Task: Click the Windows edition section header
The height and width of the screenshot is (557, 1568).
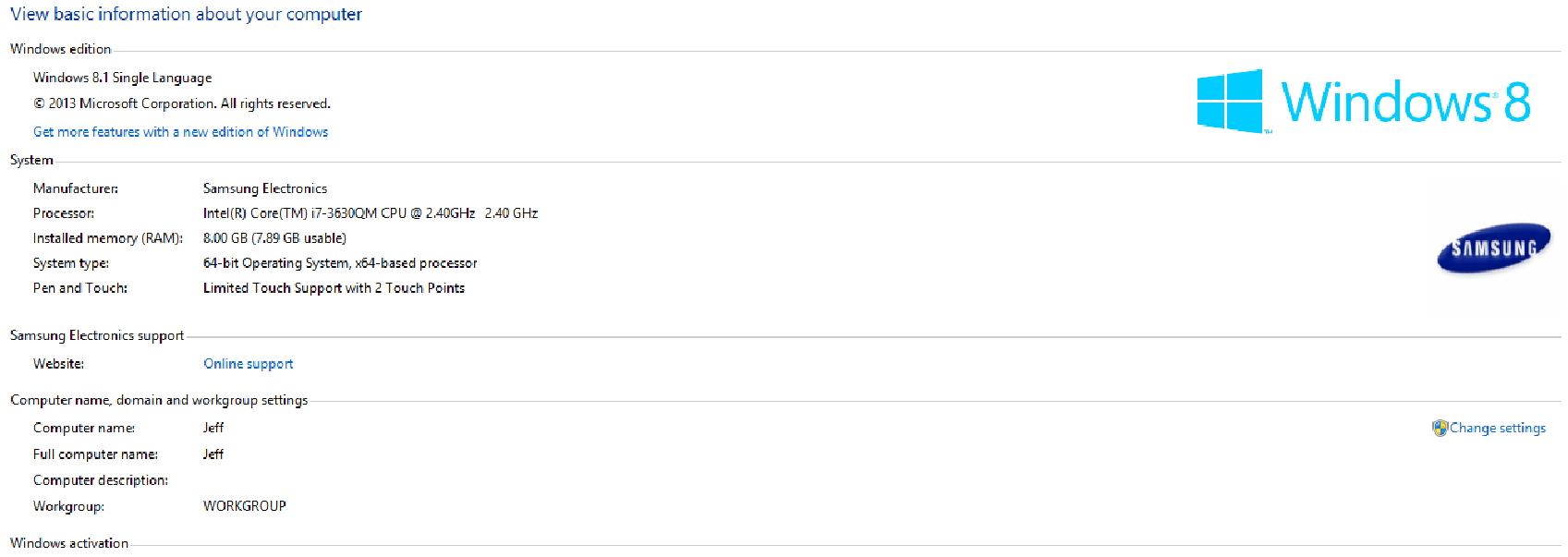Action: 60,49
